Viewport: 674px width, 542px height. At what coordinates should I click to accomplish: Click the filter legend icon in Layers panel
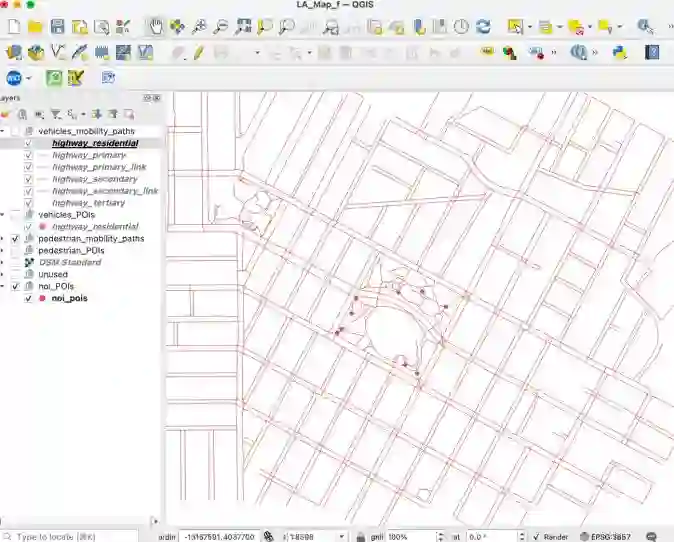click(x=56, y=115)
